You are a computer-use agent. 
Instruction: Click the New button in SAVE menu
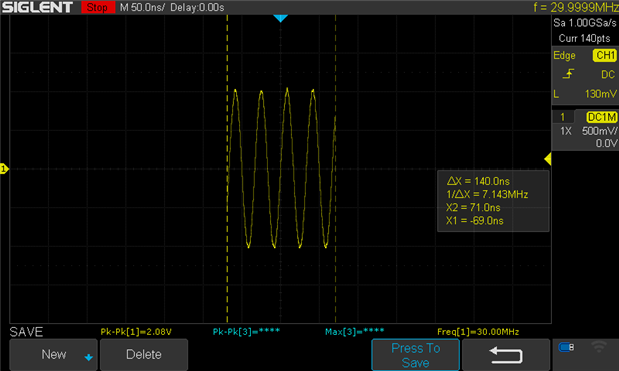click(53, 354)
